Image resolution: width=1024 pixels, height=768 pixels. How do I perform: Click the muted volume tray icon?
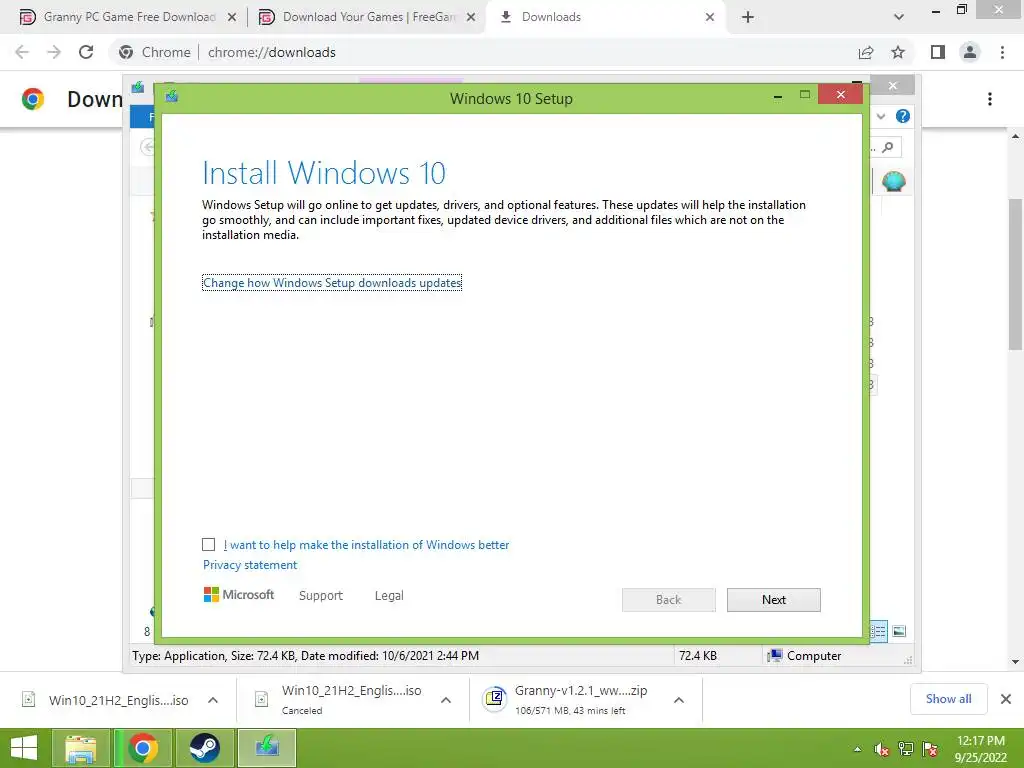coord(881,749)
